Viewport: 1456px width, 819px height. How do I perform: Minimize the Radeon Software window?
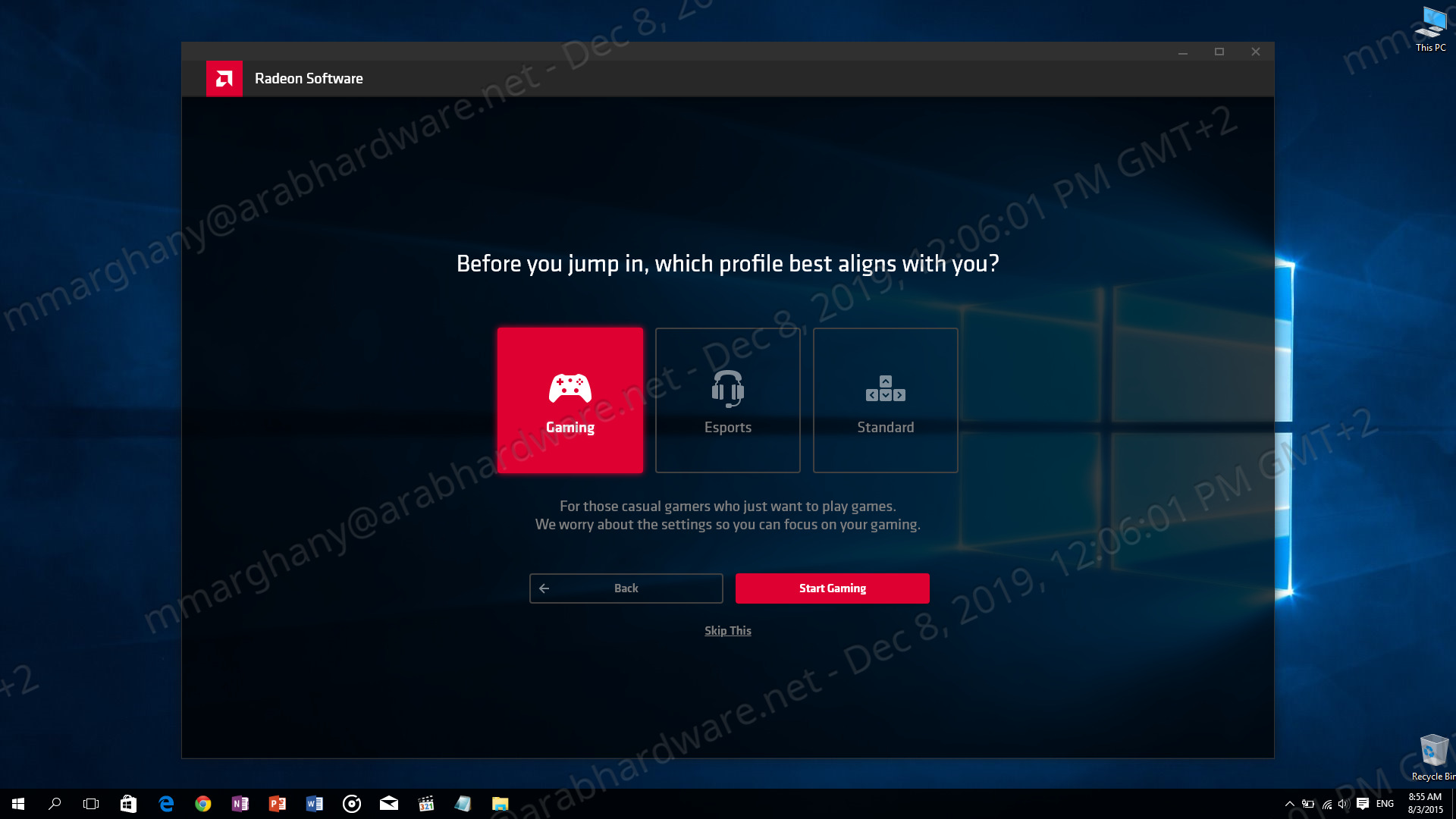tap(1182, 52)
